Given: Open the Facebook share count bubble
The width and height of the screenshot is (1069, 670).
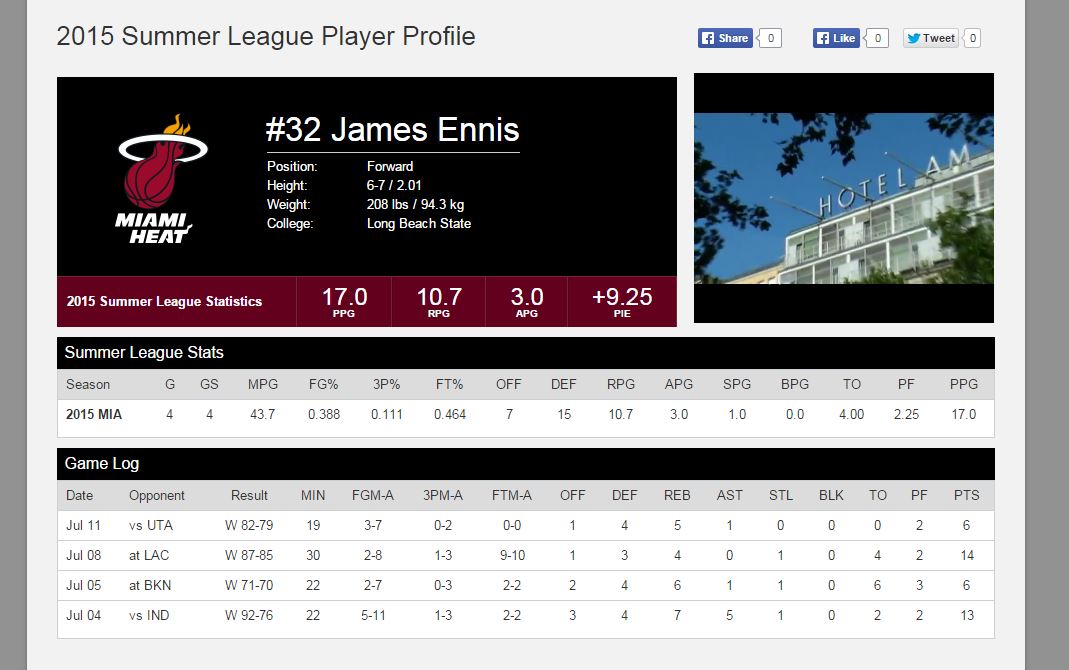Looking at the screenshot, I should point(770,38).
